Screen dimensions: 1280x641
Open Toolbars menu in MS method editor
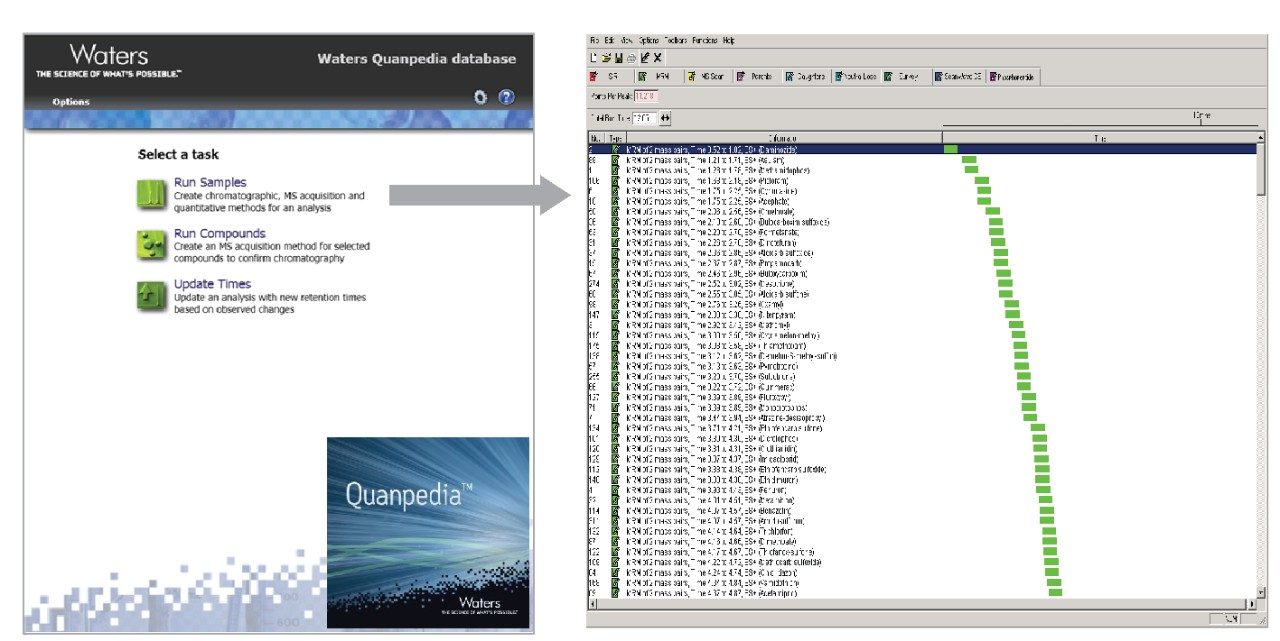click(x=674, y=40)
